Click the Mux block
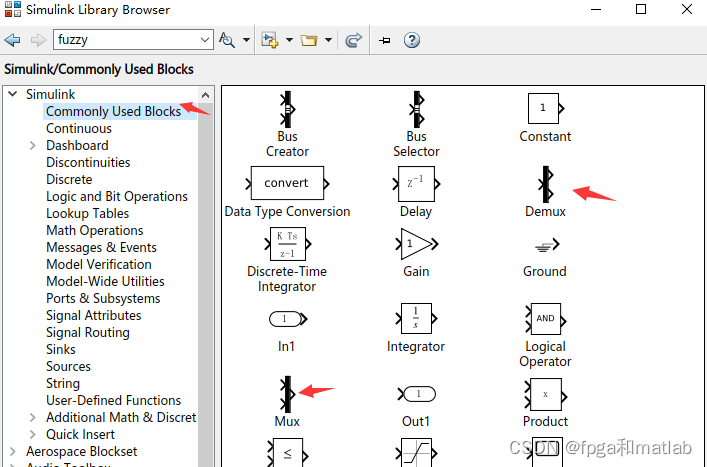Screen dimensions: 707x467 (287, 394)
